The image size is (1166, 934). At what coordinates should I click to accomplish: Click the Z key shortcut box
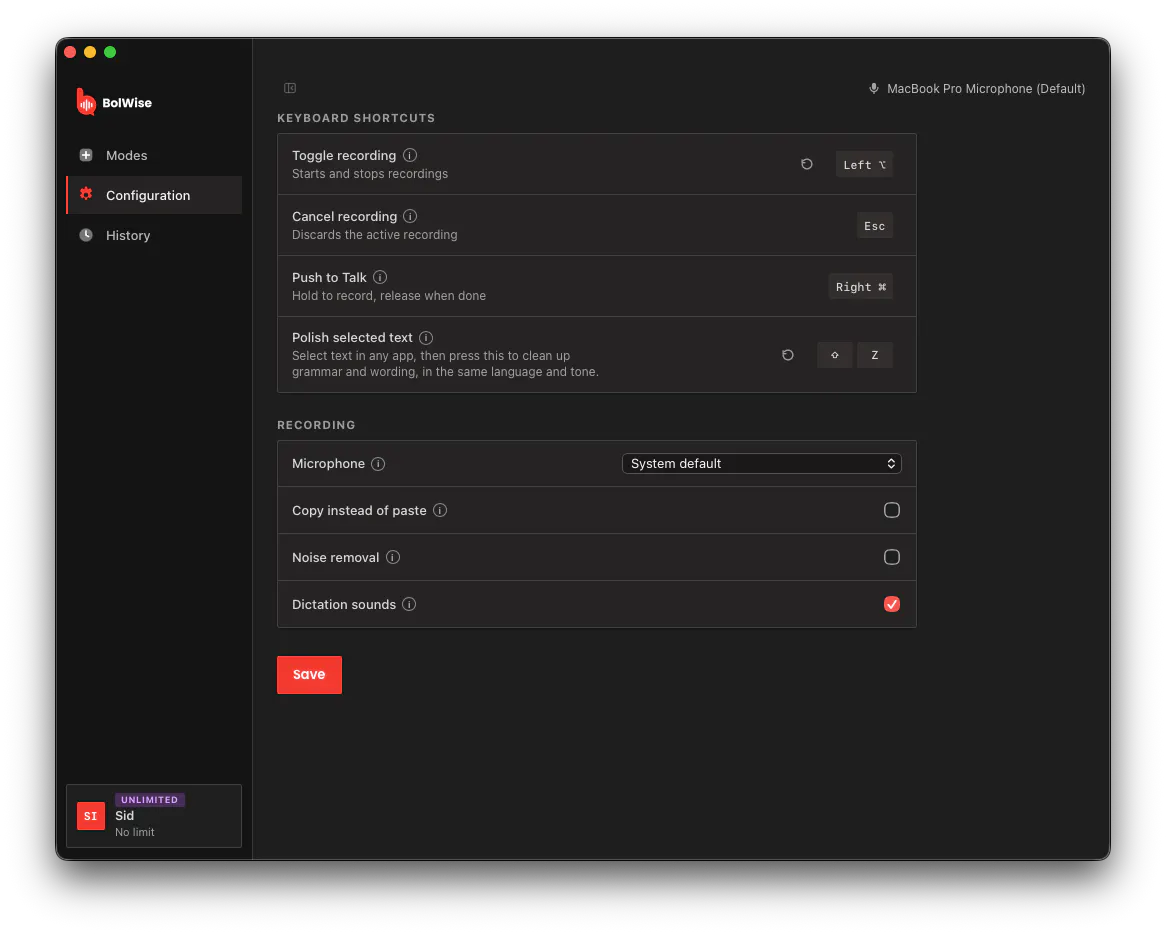(874, 355)
